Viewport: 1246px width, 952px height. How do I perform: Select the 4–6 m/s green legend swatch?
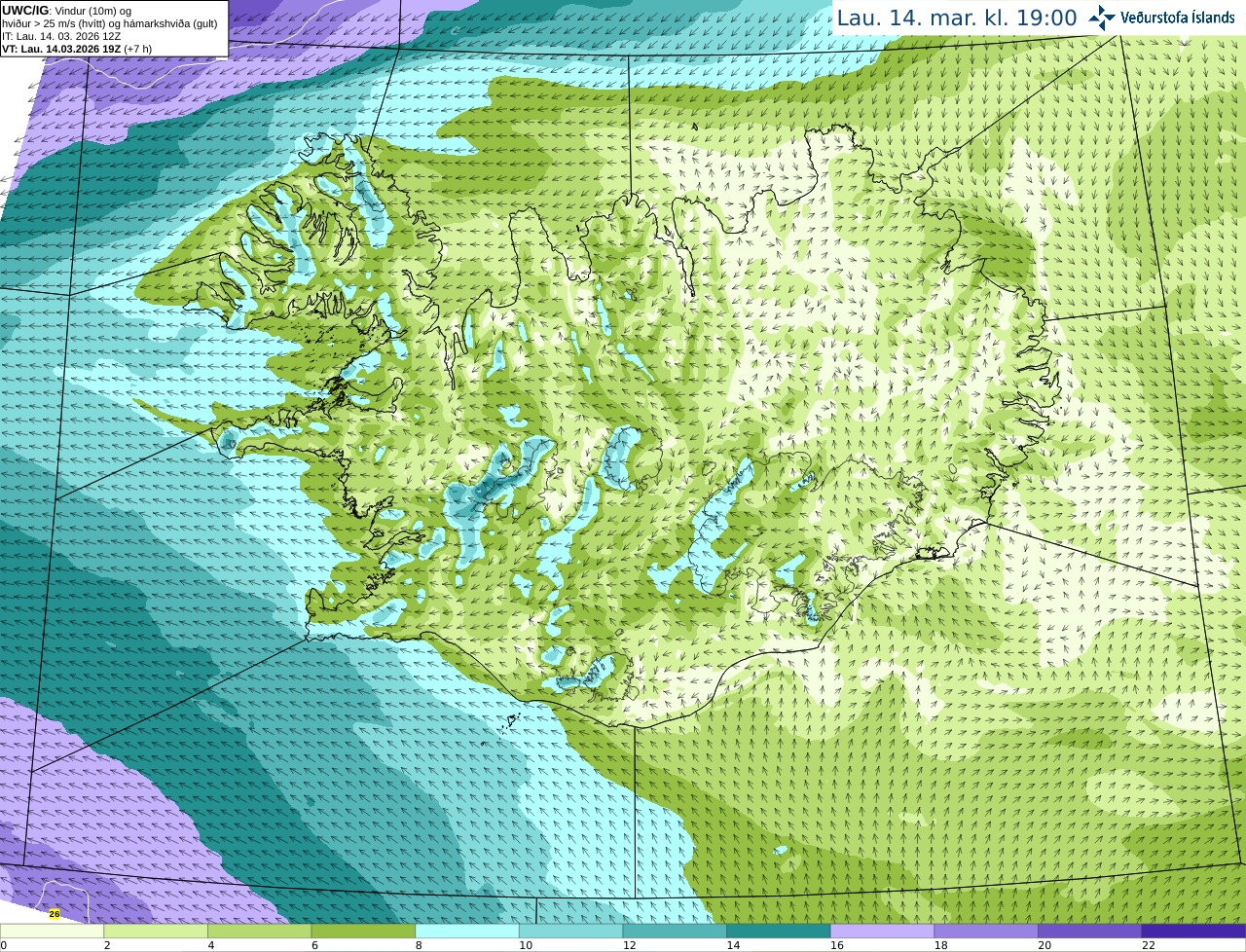[x=260, y=932]
